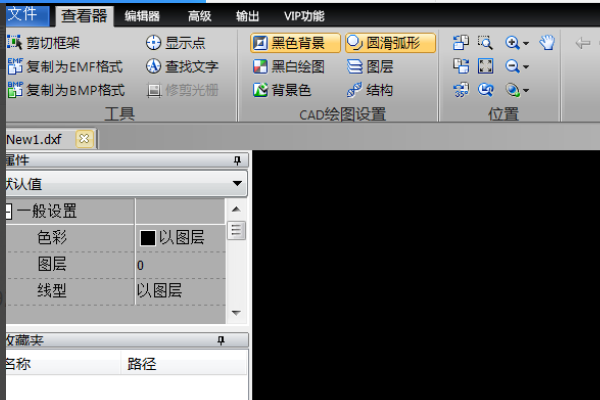The height and width of the screenshot is (400, 600).
Task: Collapse the 一般设置 section
Action: (x=8, y=211)
